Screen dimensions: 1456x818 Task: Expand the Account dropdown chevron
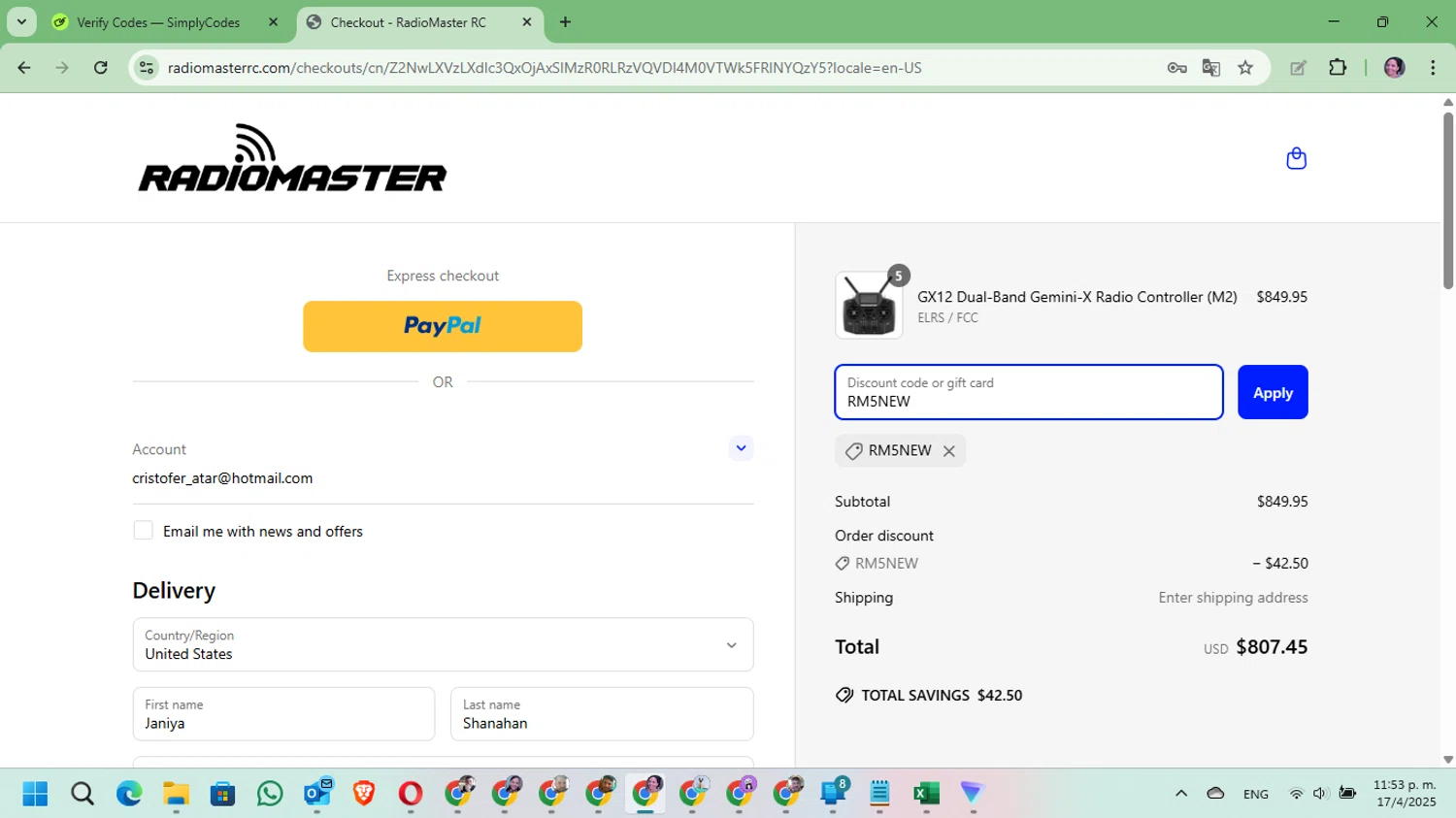point(741,448)
